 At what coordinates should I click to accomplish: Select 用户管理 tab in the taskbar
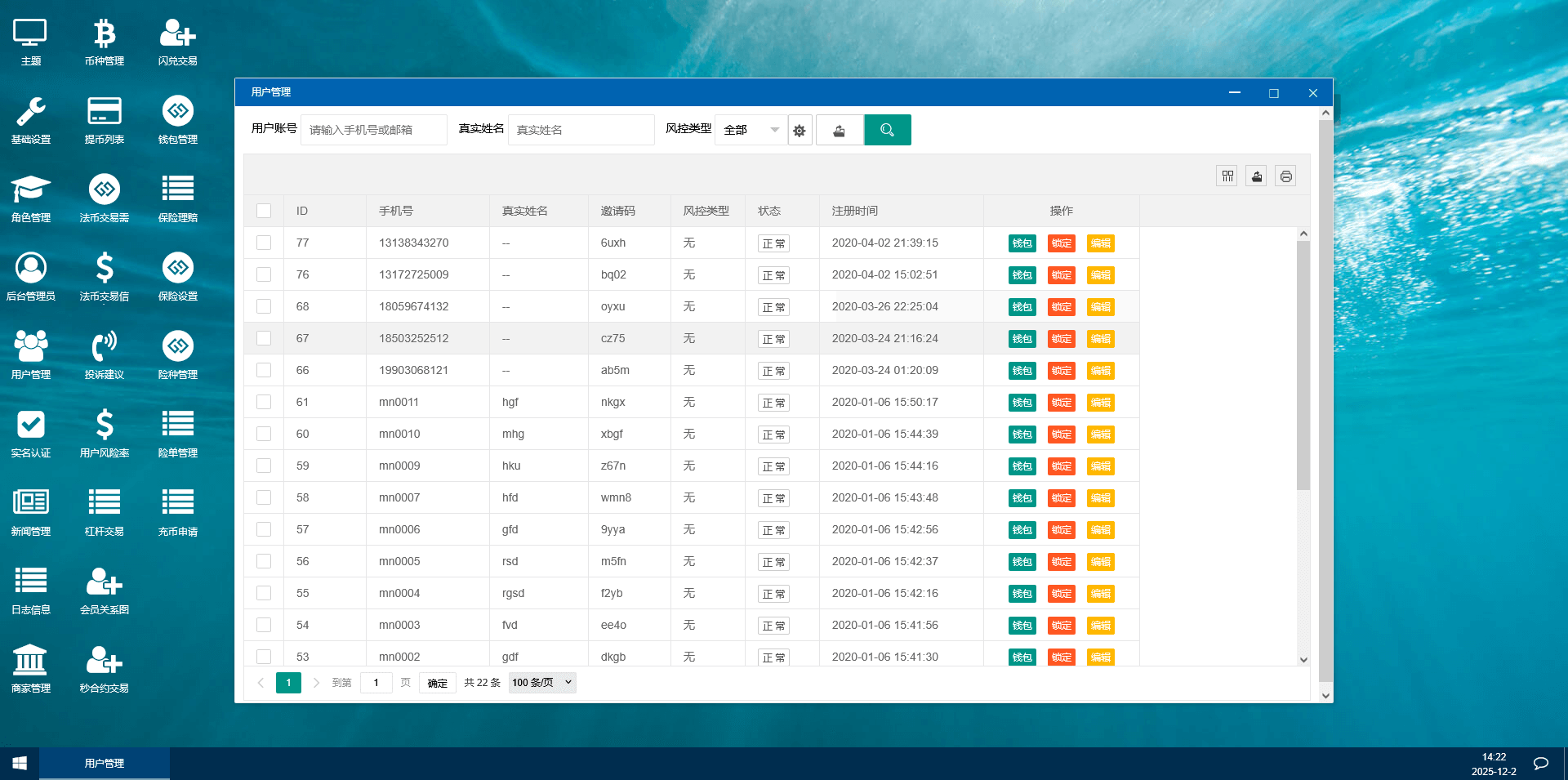point(105,763)
